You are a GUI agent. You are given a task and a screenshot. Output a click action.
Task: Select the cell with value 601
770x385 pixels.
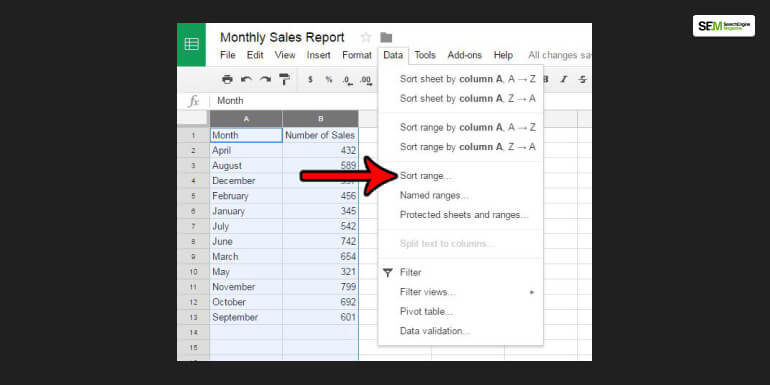coord(321,317)
